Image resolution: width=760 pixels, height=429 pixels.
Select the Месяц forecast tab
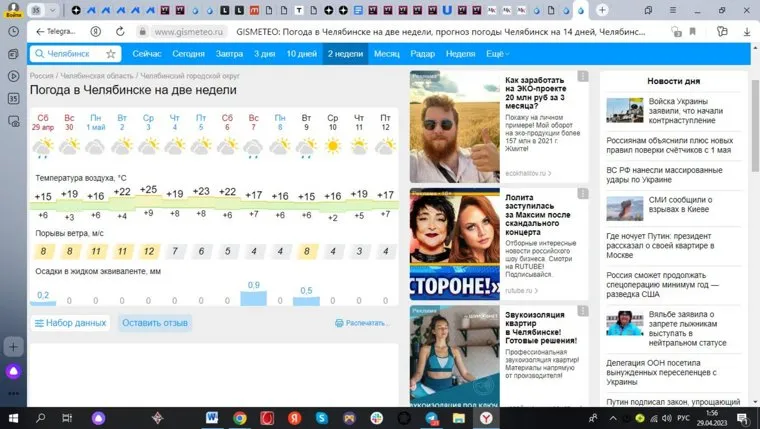[387, 53]
